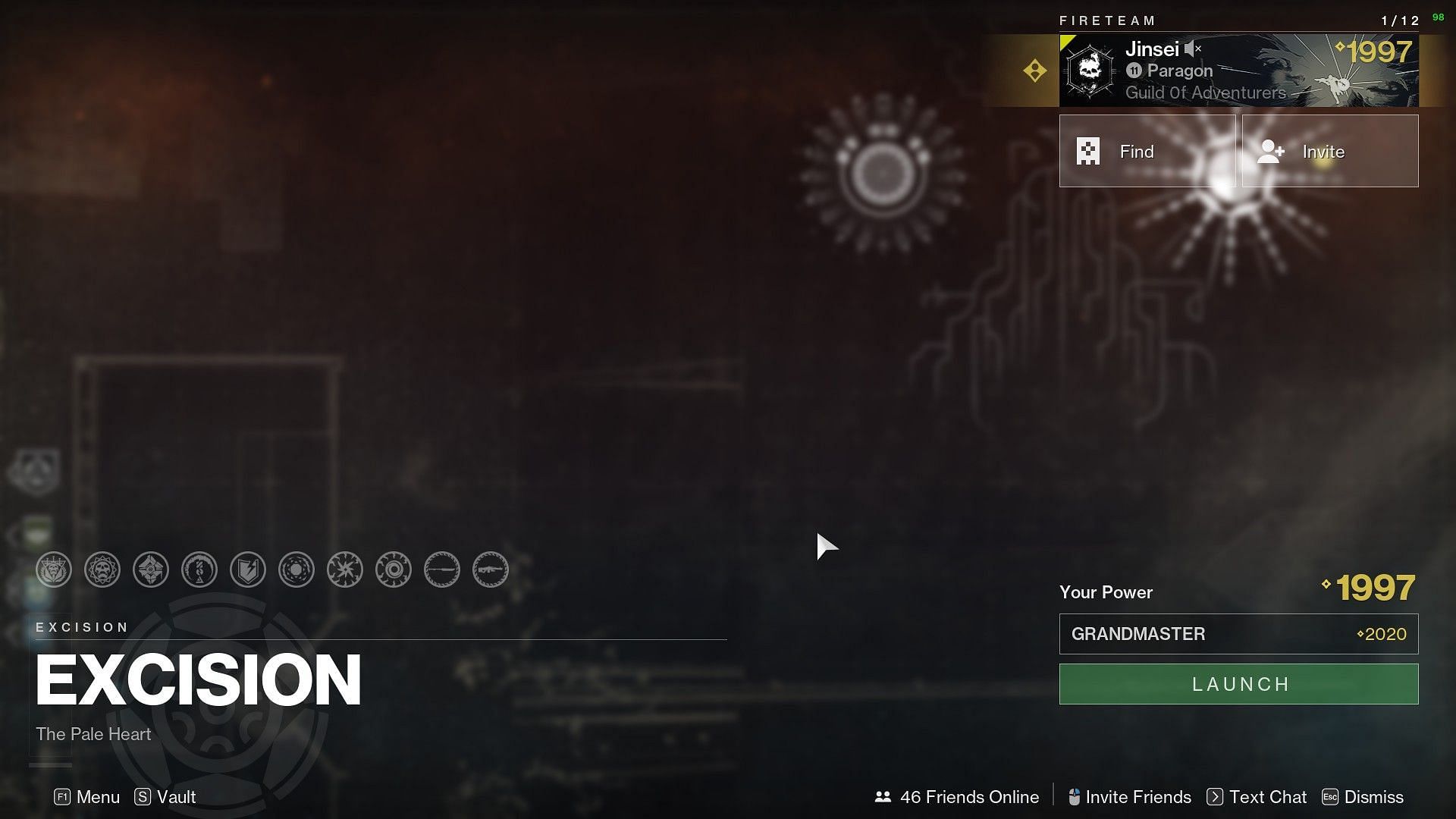Click the lion/crest icon in activity modifiers
The width and height of the screenshot is (1456, 819).
[53, 569]
